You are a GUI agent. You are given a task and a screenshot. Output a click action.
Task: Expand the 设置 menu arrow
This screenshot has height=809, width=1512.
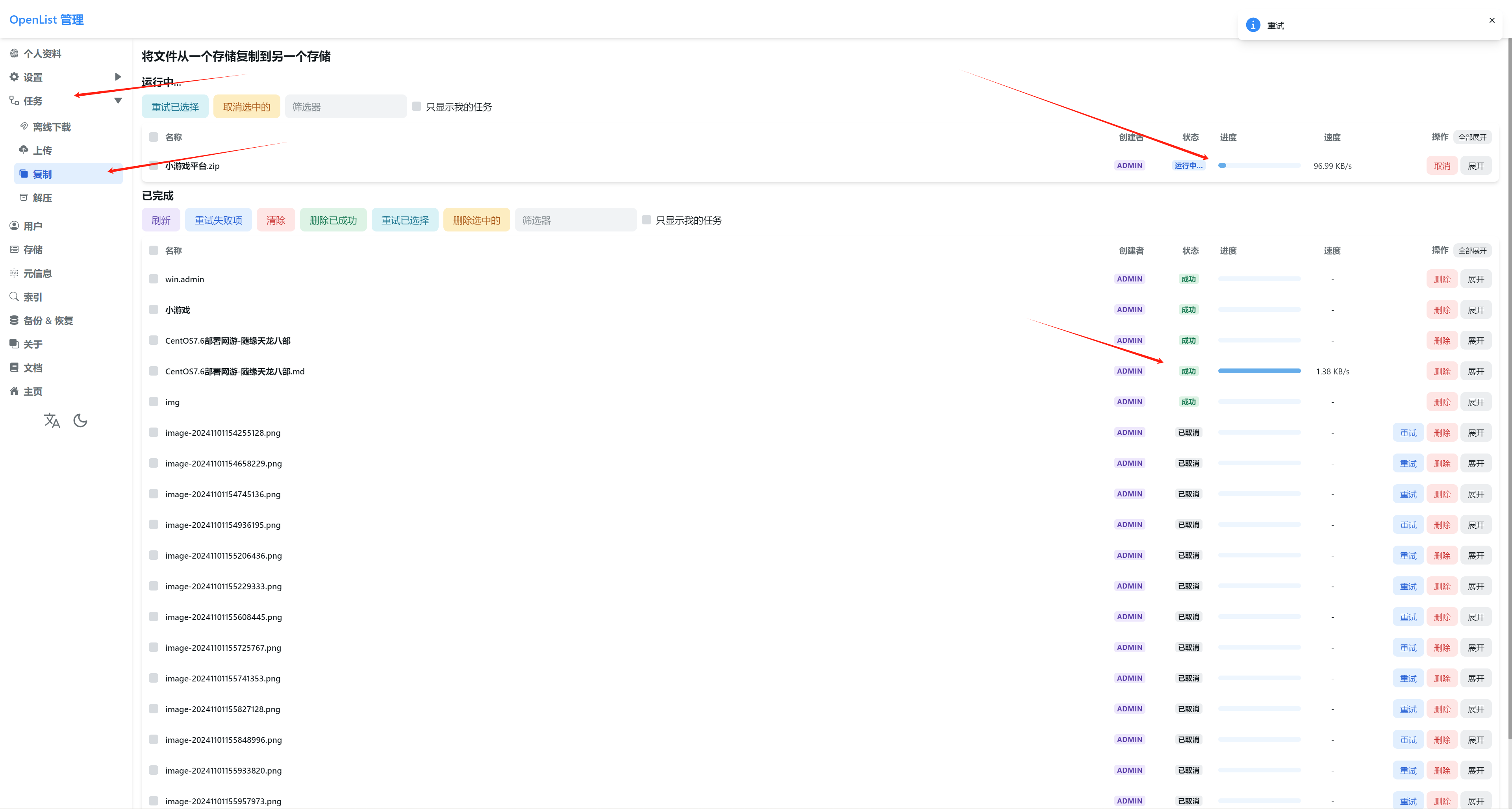(118, 77)
